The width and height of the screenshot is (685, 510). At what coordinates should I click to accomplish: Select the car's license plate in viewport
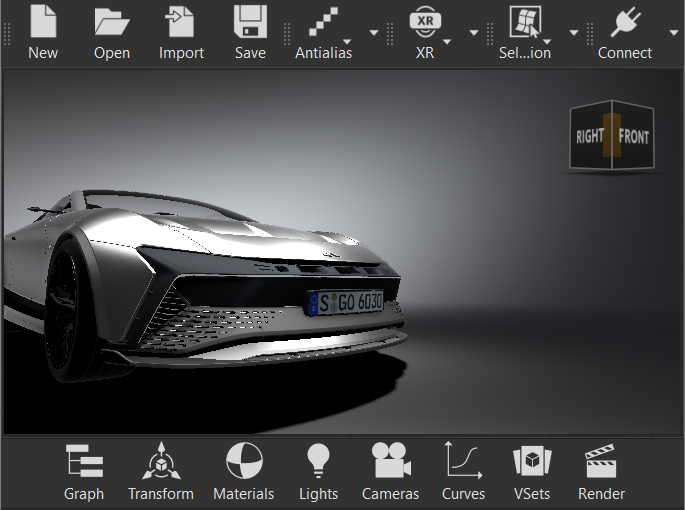point(346,302)
